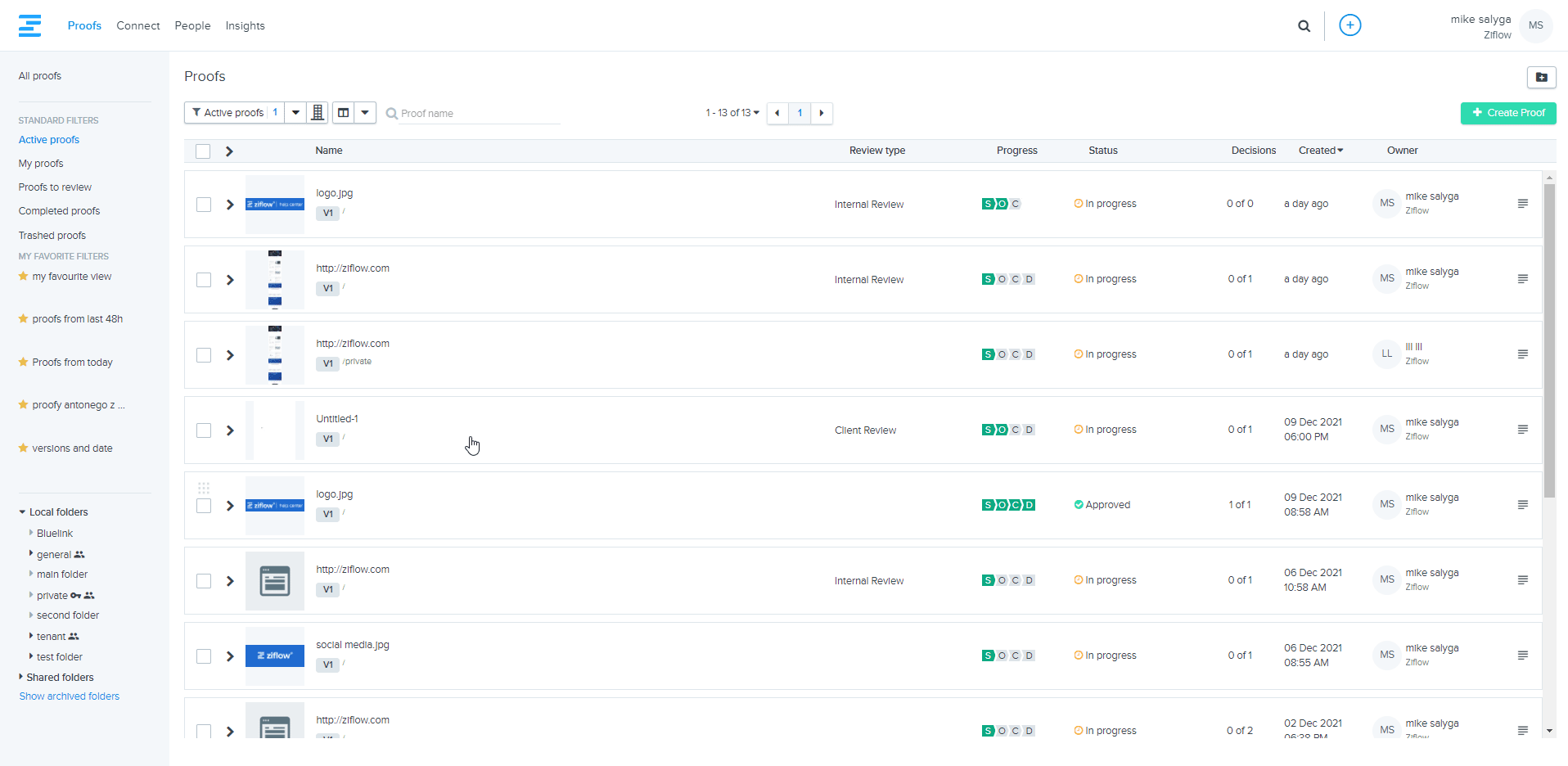Viewport: 1568px width, 766px height.
Task: Open the Insights tab
Action: coord(245,26)
